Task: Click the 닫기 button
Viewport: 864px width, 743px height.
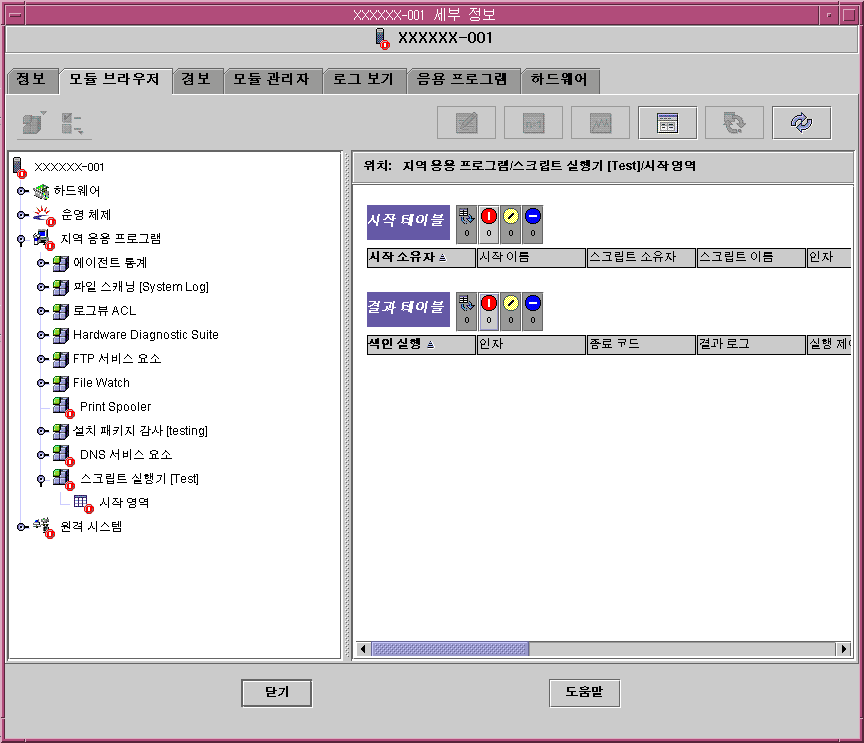Action: pos(276,692)
